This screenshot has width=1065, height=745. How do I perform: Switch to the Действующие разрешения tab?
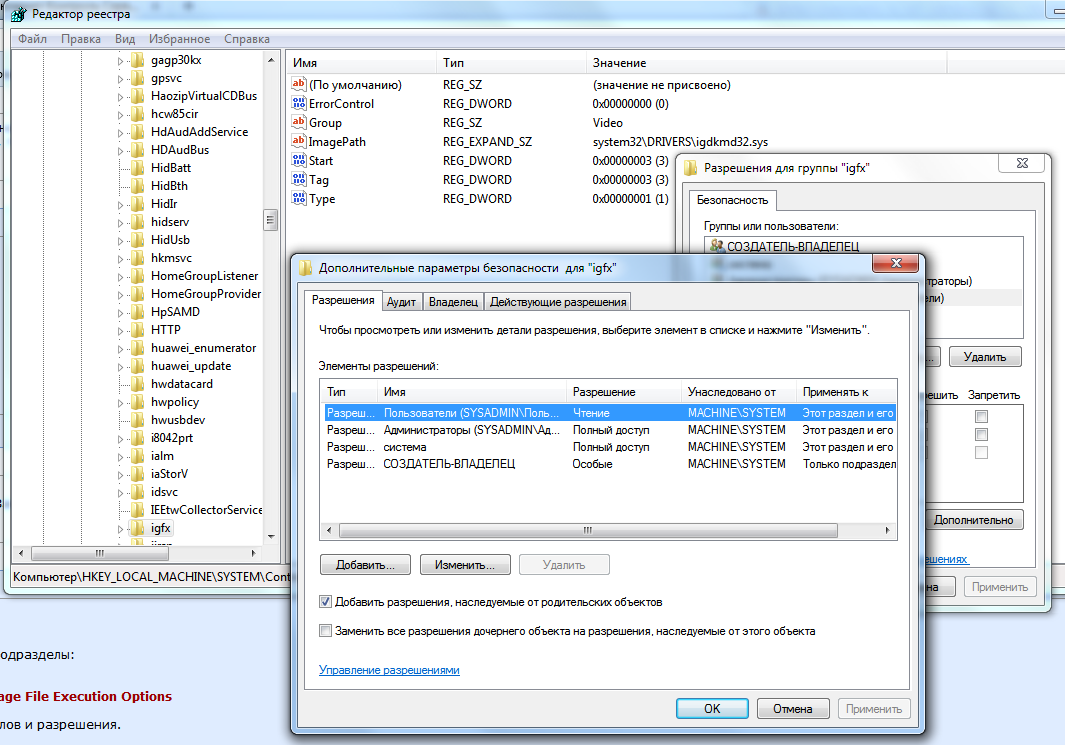pos(558,302)
